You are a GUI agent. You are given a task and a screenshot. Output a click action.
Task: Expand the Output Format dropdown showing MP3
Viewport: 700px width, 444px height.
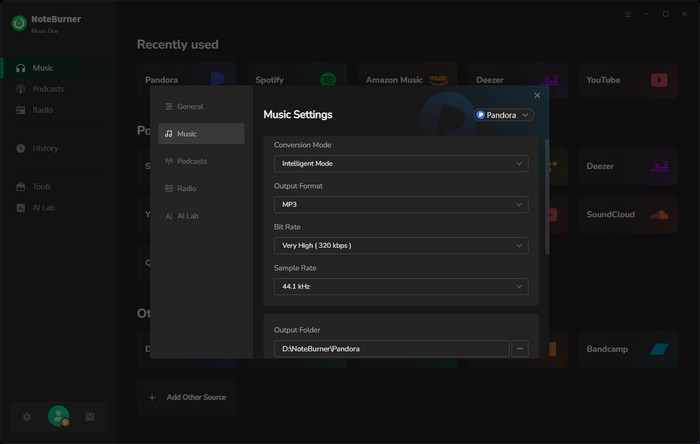tap(401, 204)
